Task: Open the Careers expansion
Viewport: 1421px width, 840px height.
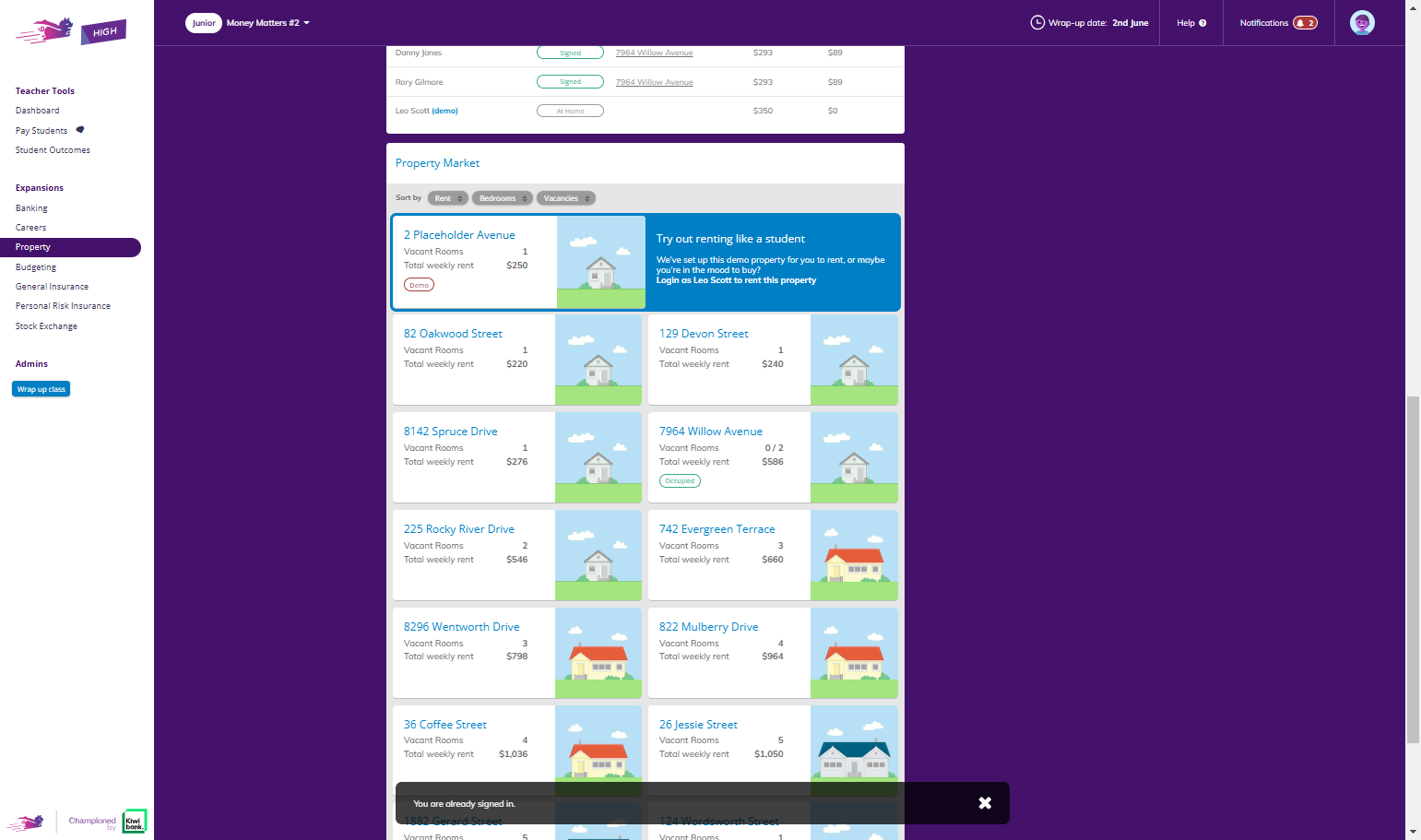Action: [x=30, y=228]
